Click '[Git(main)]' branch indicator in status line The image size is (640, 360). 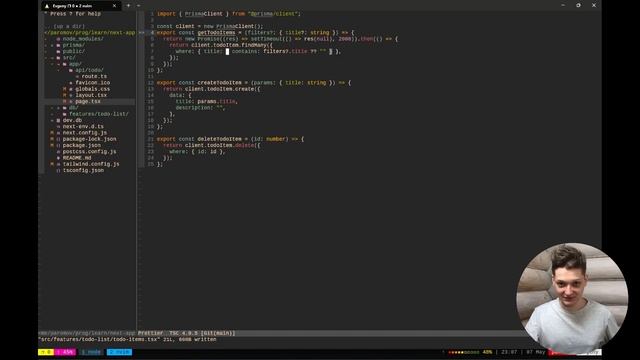(218, 333)
